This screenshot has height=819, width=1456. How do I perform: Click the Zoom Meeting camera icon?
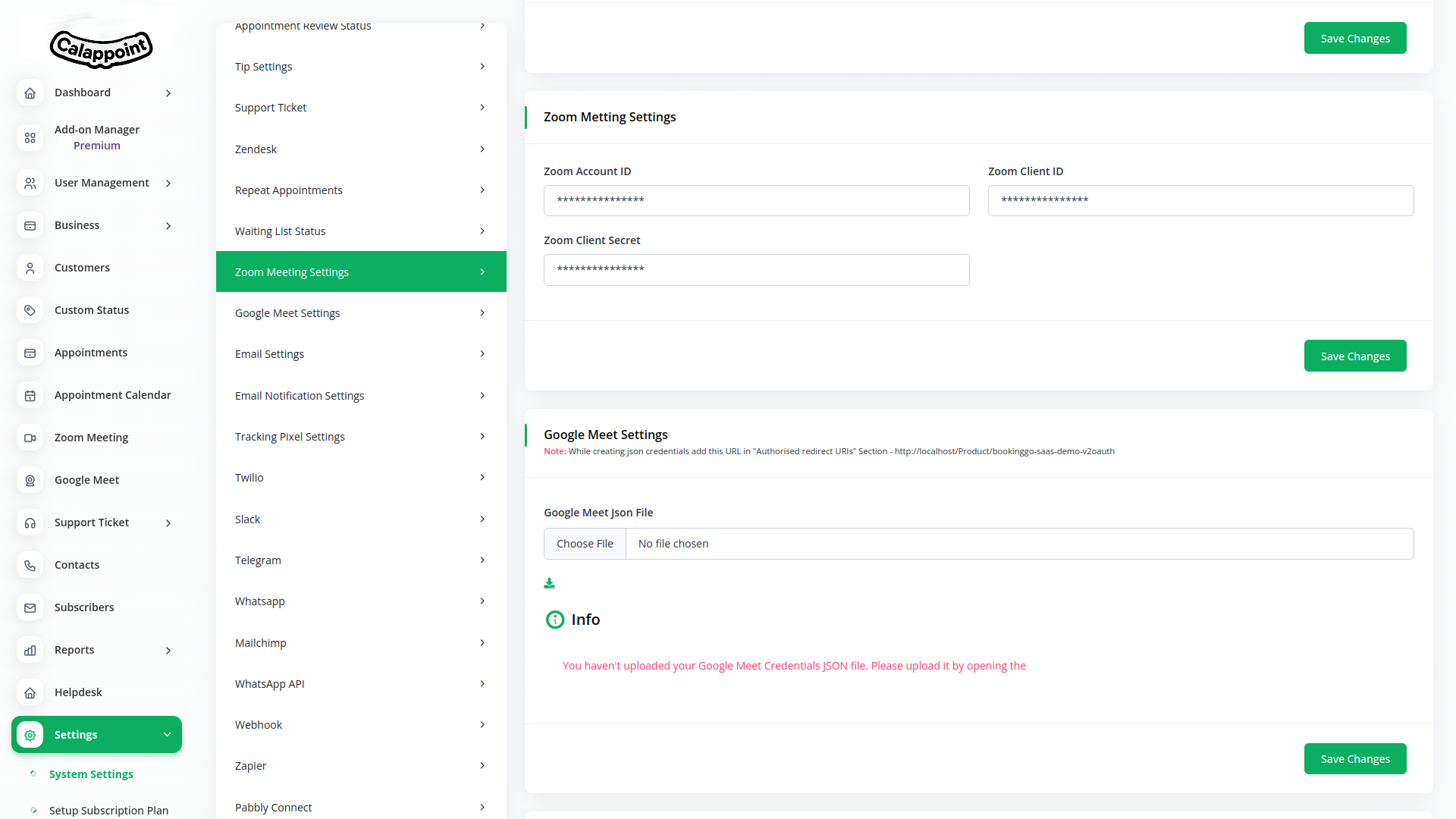point(30,438)
